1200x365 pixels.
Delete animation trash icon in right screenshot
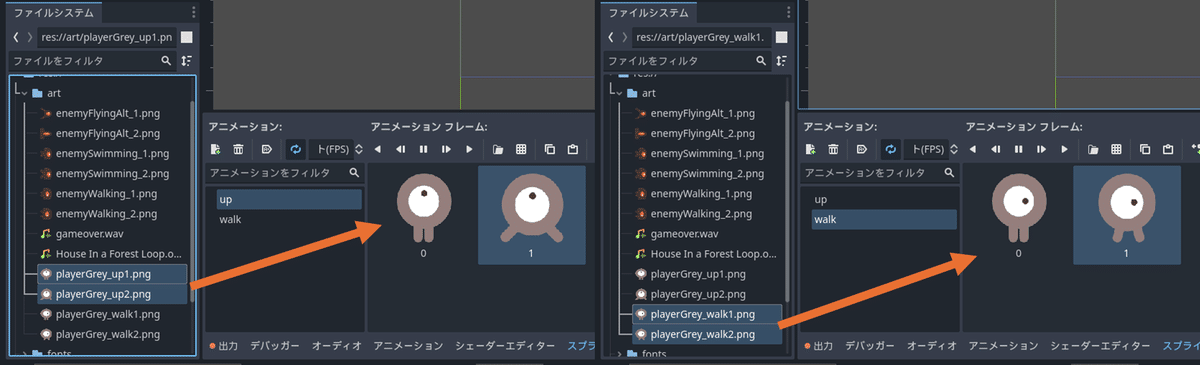pyautogui.click(x=833, y=149)
